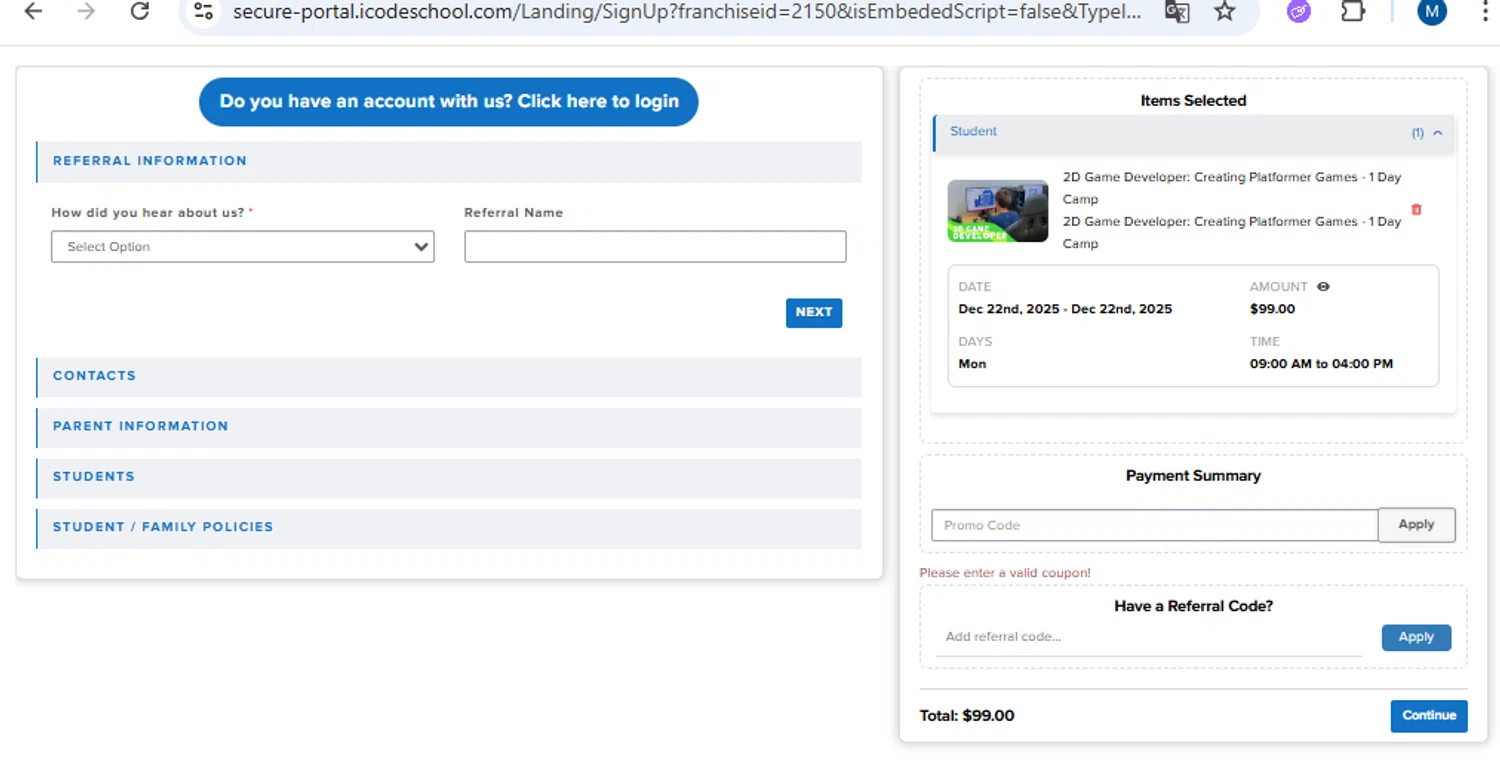Click the browser forward arrow
The height and width of the screenshot is (780, 1500).
click(86, 12)
